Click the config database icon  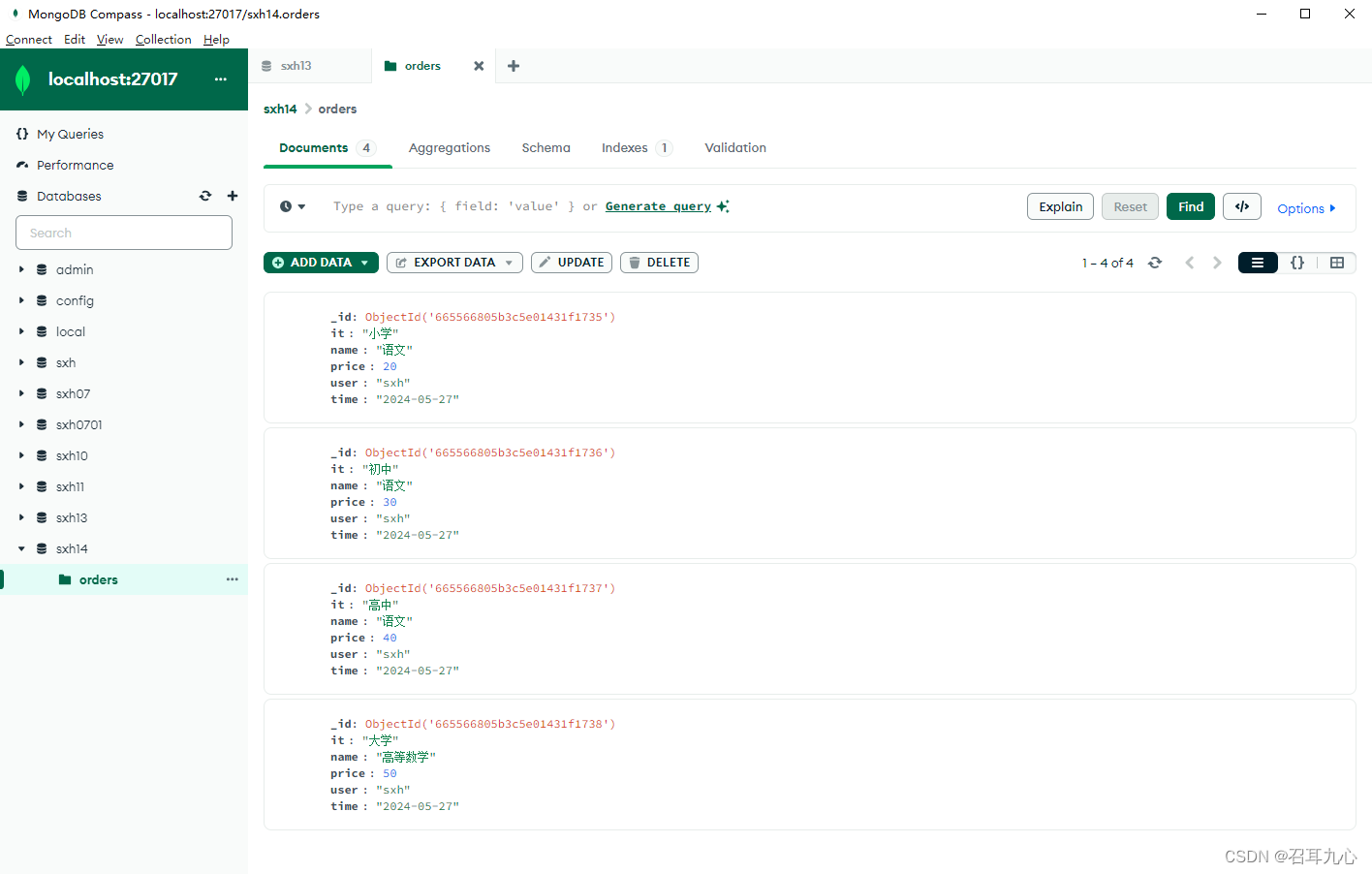click(42, 300)
